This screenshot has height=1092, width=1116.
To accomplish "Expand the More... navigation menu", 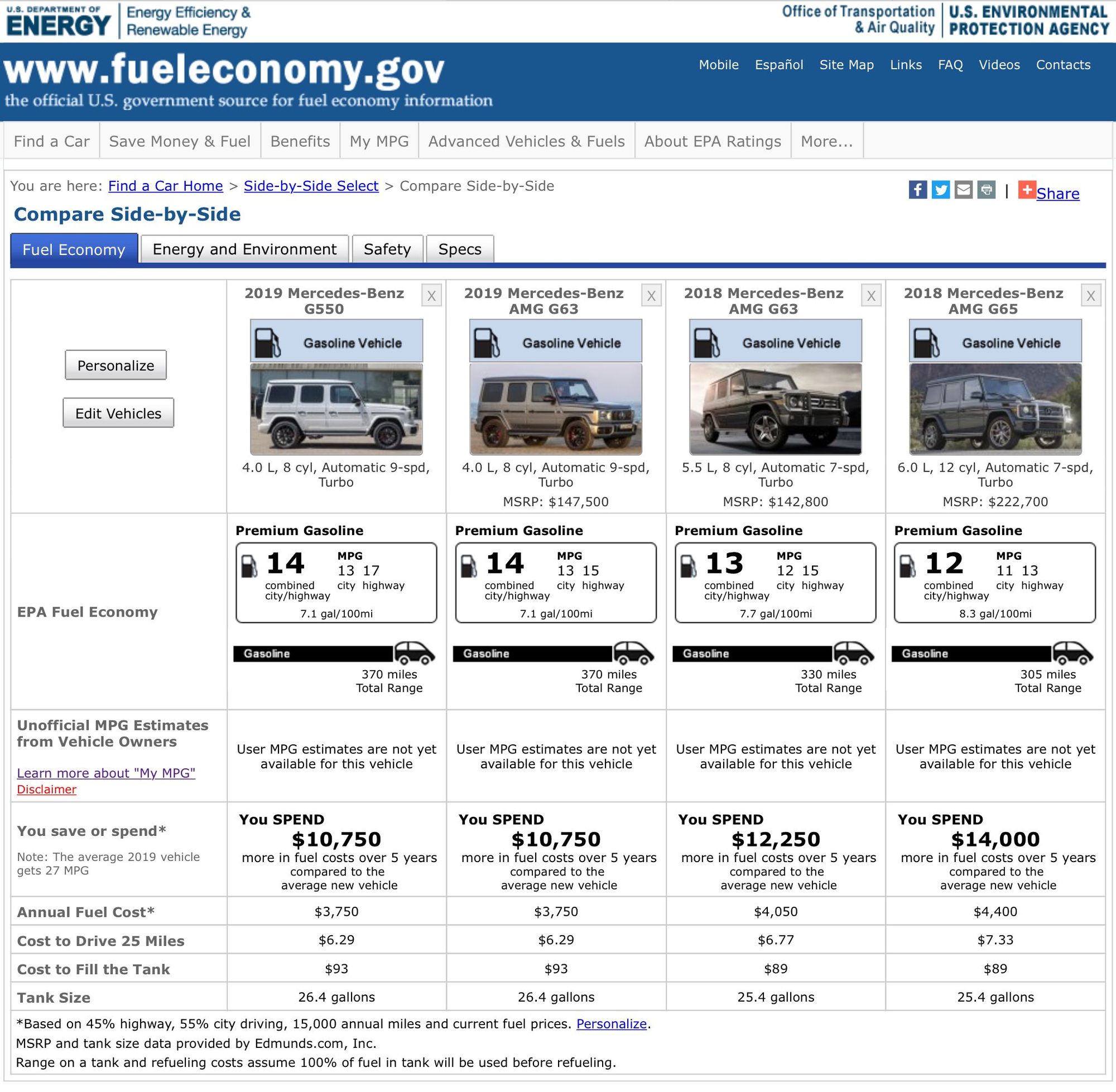I will 827,141.
